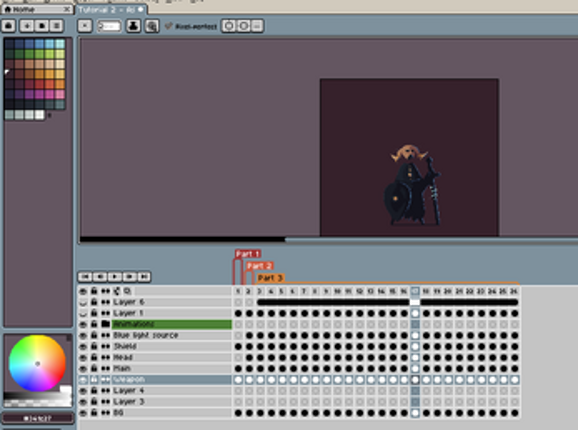Image resolution: width=578 pixels, height=430 pixels.
Task: Select the Part 2 frame tag
Action: click(x=260, y=266)
